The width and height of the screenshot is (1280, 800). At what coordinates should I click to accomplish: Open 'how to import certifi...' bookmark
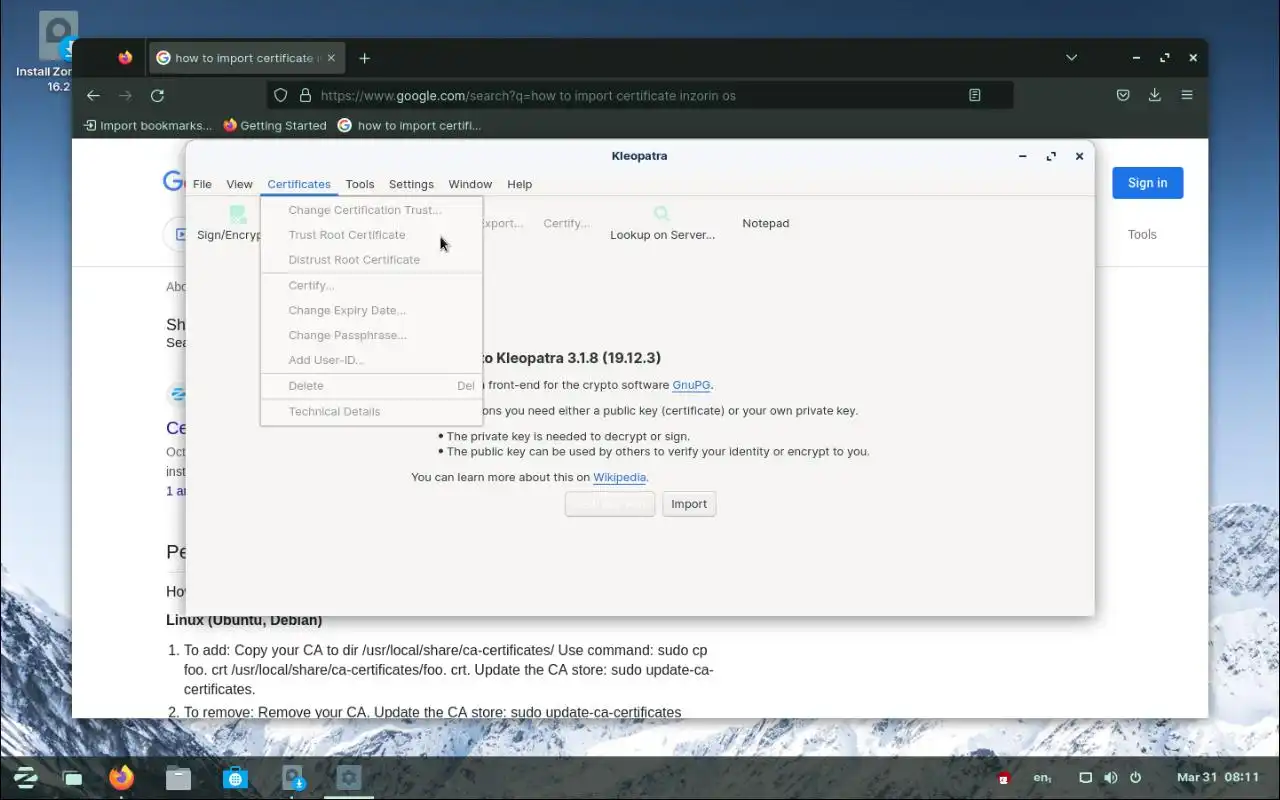[409, 125]
